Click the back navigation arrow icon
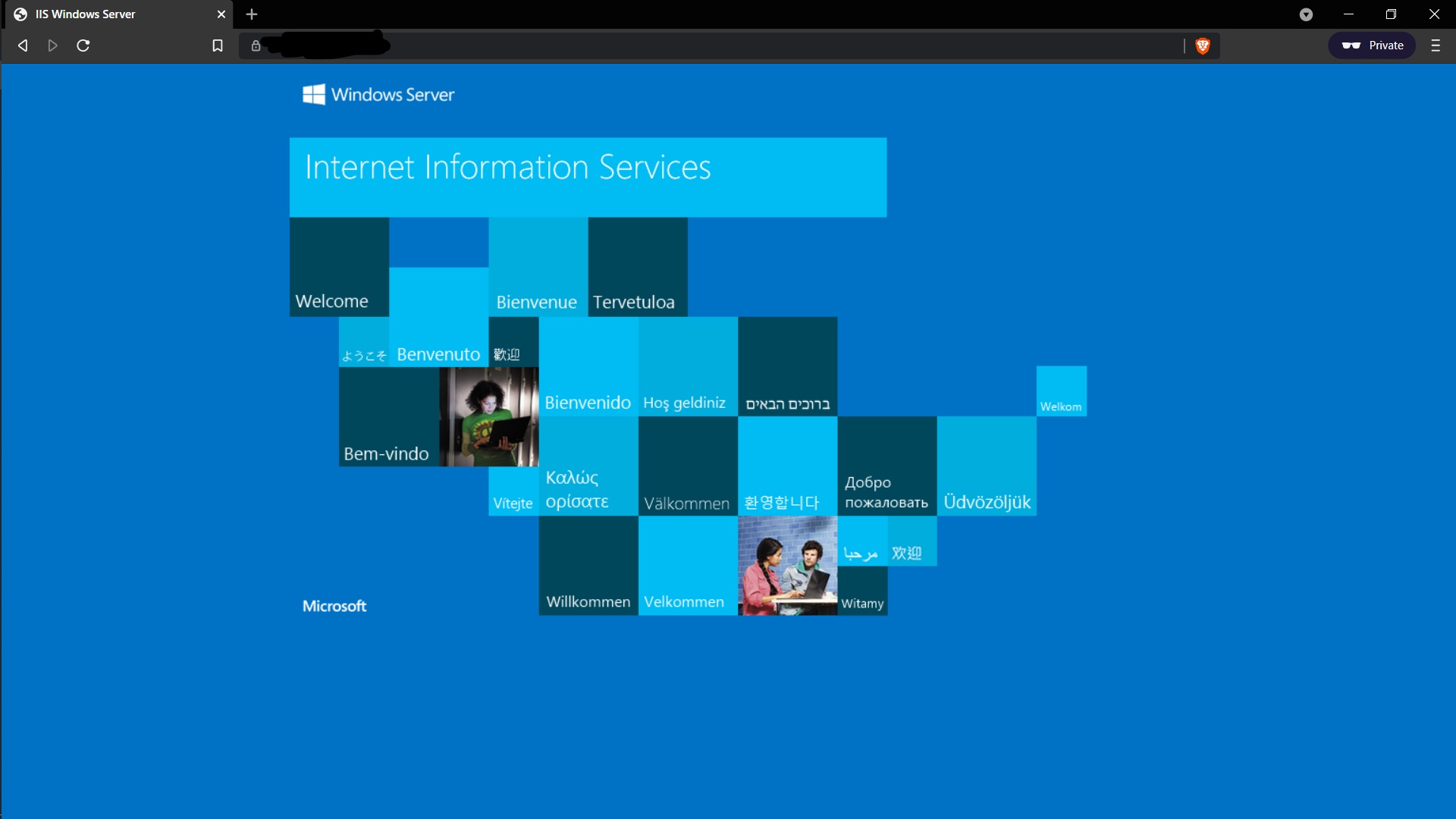 pos(23,45)
